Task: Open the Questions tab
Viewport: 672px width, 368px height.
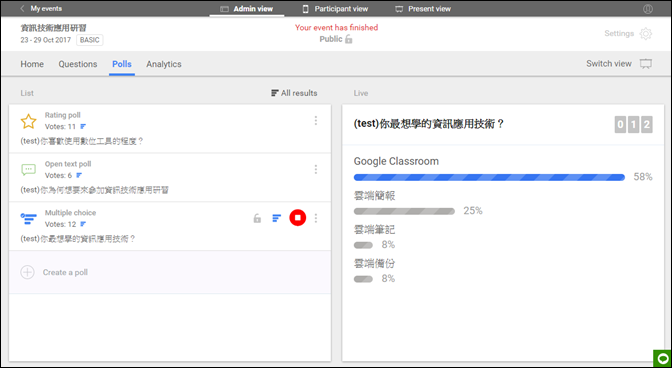Action: pos(78,64)
